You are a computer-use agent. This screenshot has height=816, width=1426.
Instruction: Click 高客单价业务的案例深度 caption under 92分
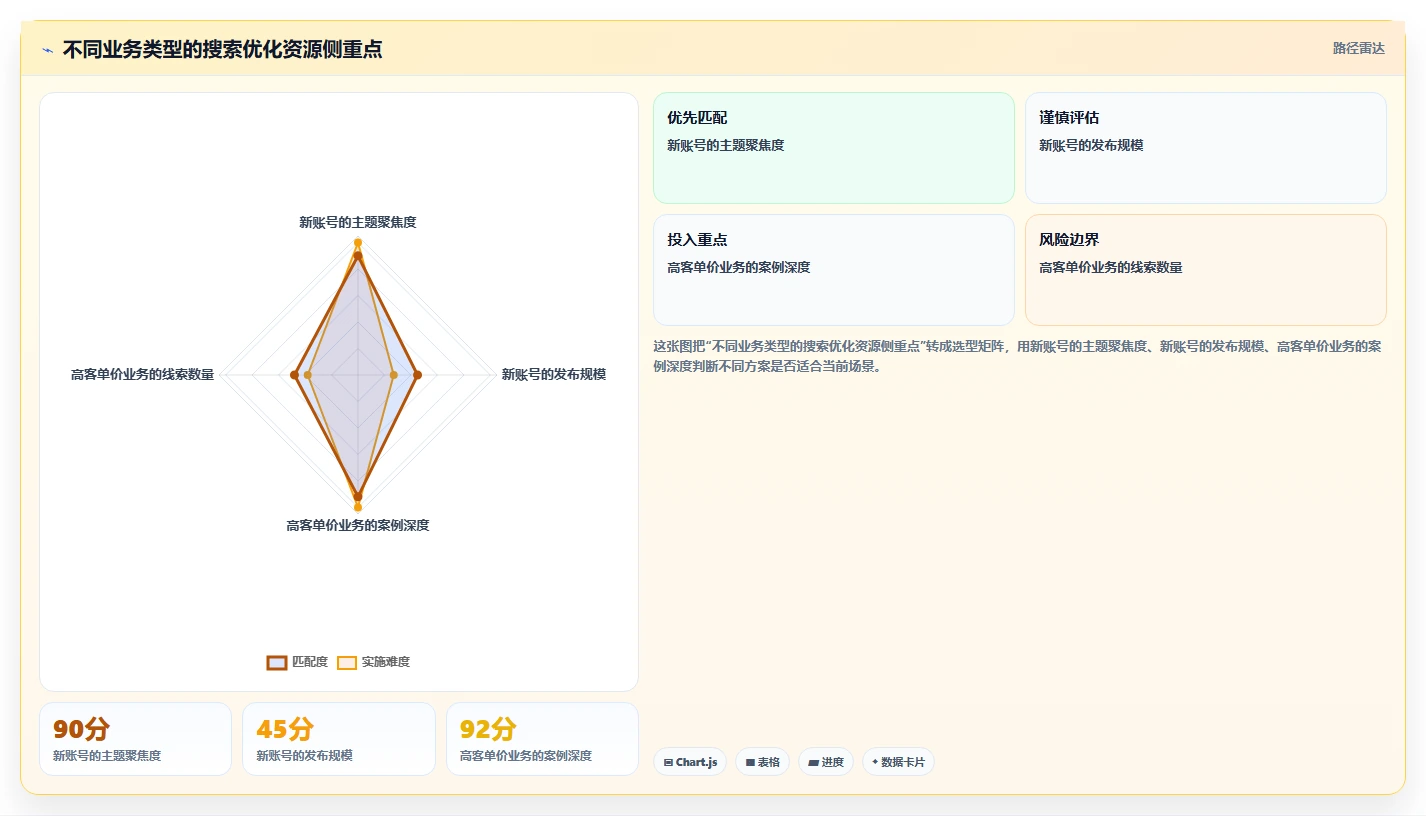526,756
